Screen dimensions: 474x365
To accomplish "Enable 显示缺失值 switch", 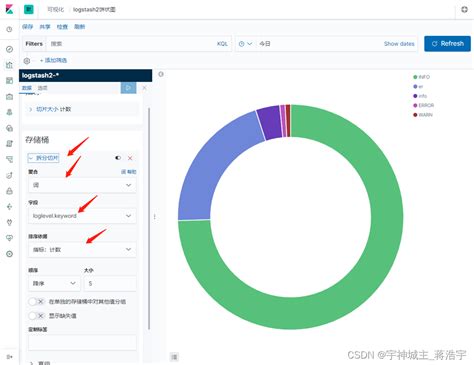I will 36,316.
